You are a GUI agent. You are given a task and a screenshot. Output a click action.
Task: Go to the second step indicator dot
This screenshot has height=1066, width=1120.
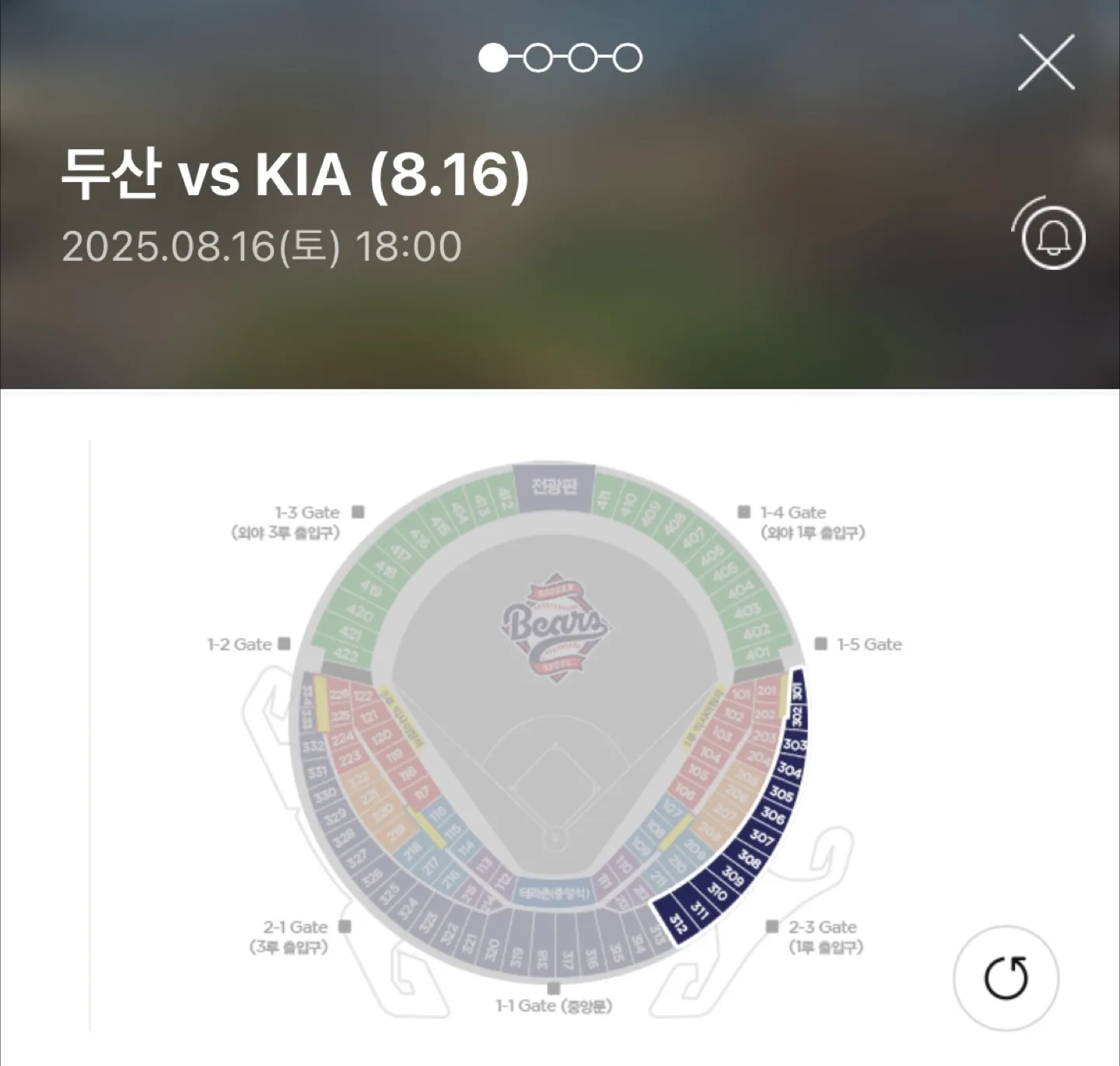[537, 58]
